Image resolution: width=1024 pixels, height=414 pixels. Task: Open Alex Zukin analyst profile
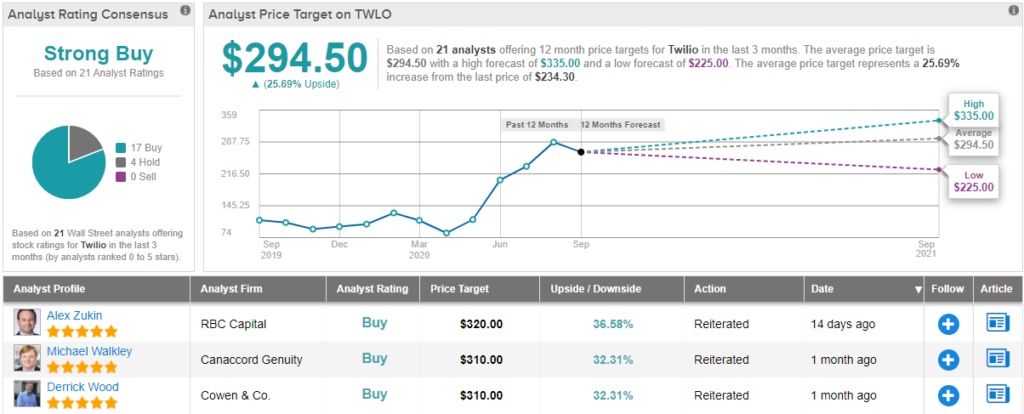[74, 315]
